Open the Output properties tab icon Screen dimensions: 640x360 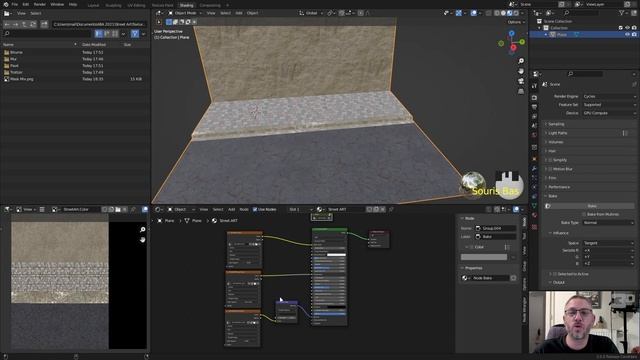pos(534,107)
